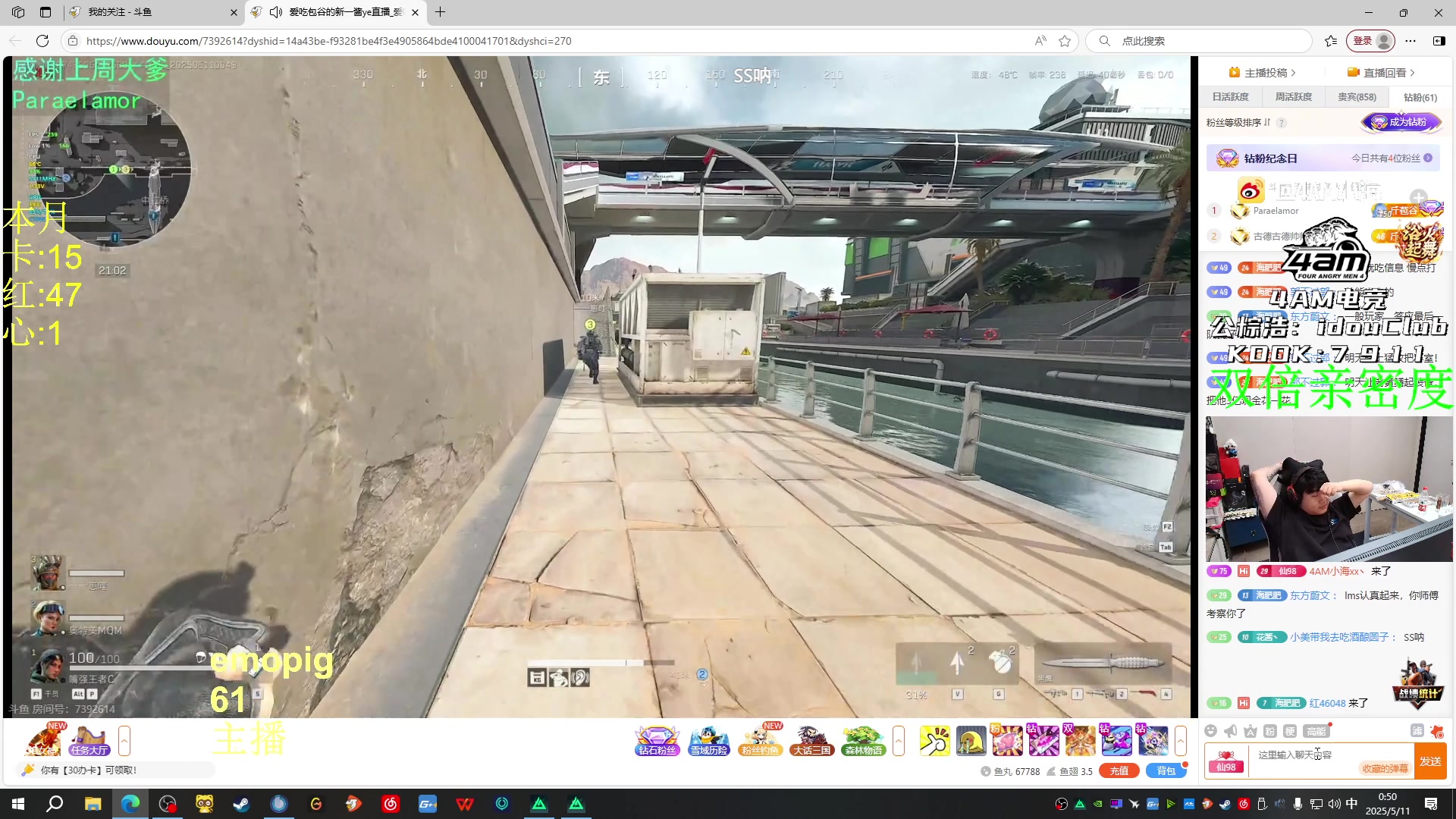Send the pink gift tagged 粉

[x=1007, y=741]
